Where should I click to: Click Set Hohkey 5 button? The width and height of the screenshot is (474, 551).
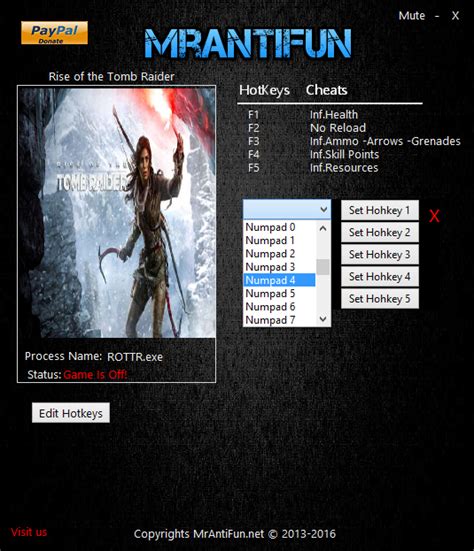click(379, 299)
